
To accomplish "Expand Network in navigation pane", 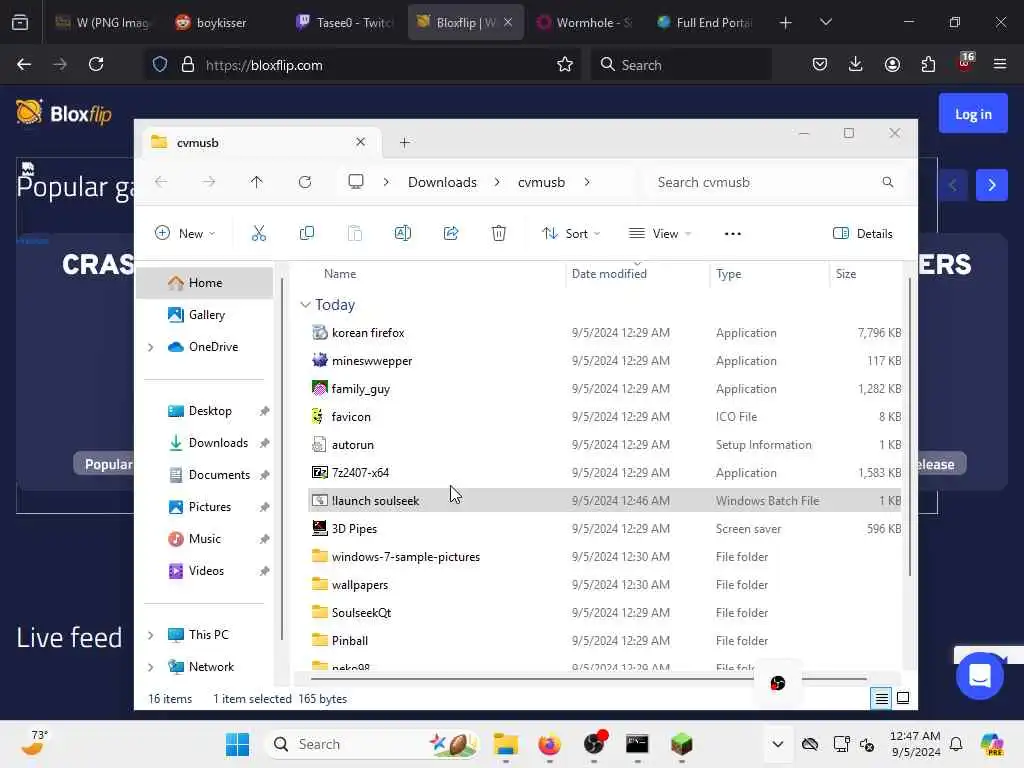I will [151, 667].
